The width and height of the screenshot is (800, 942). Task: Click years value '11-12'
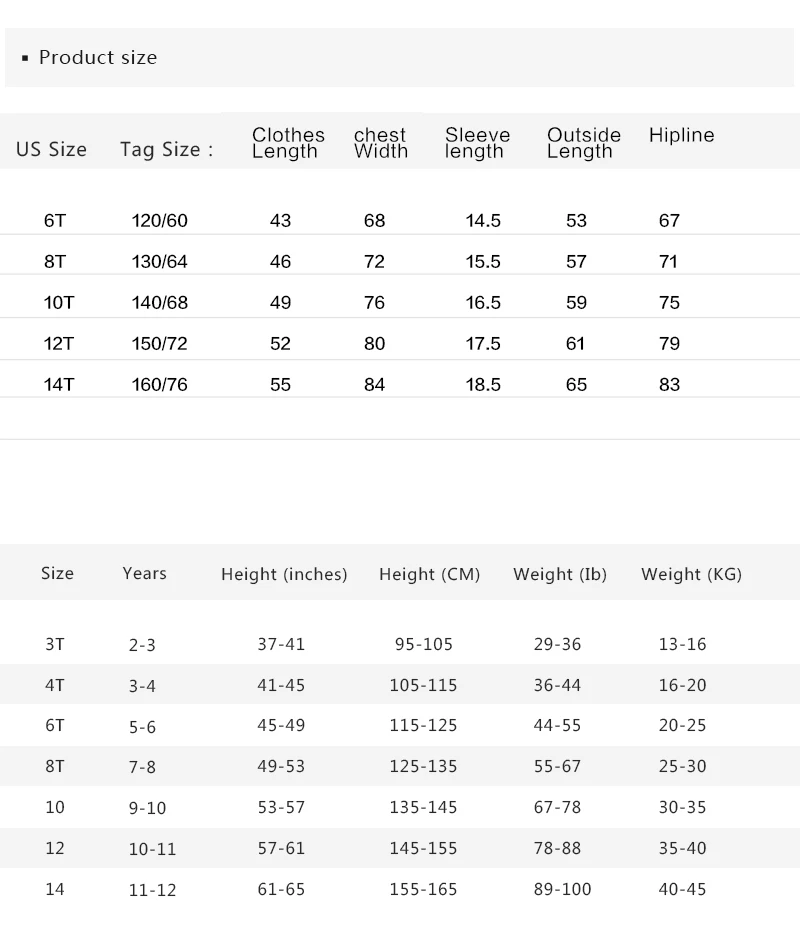[153, 890]
